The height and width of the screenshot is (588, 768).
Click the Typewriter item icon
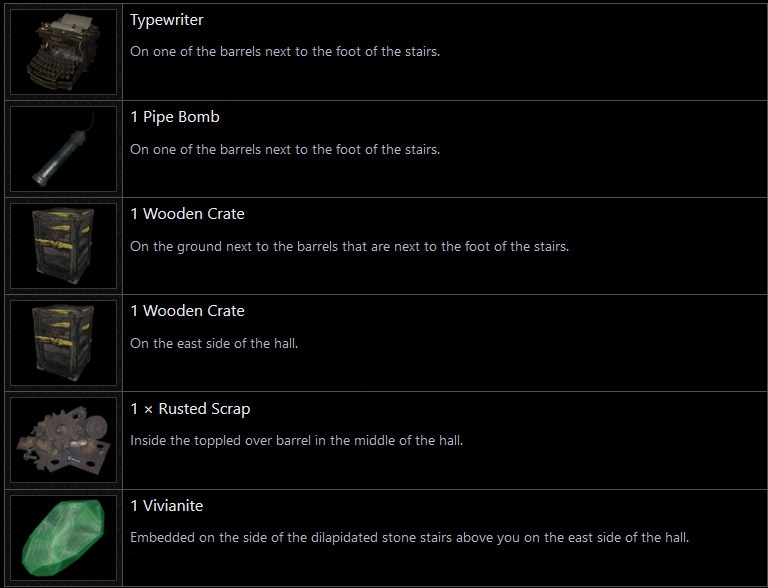64,52
